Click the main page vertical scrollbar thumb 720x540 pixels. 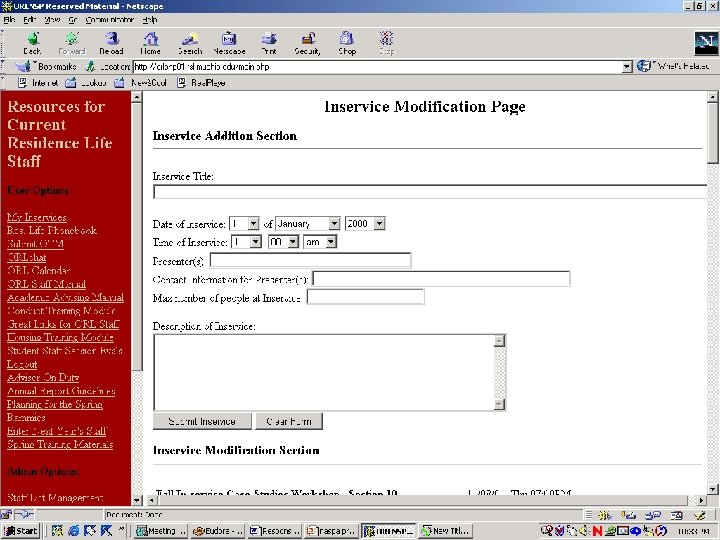(x=712, y=133)
